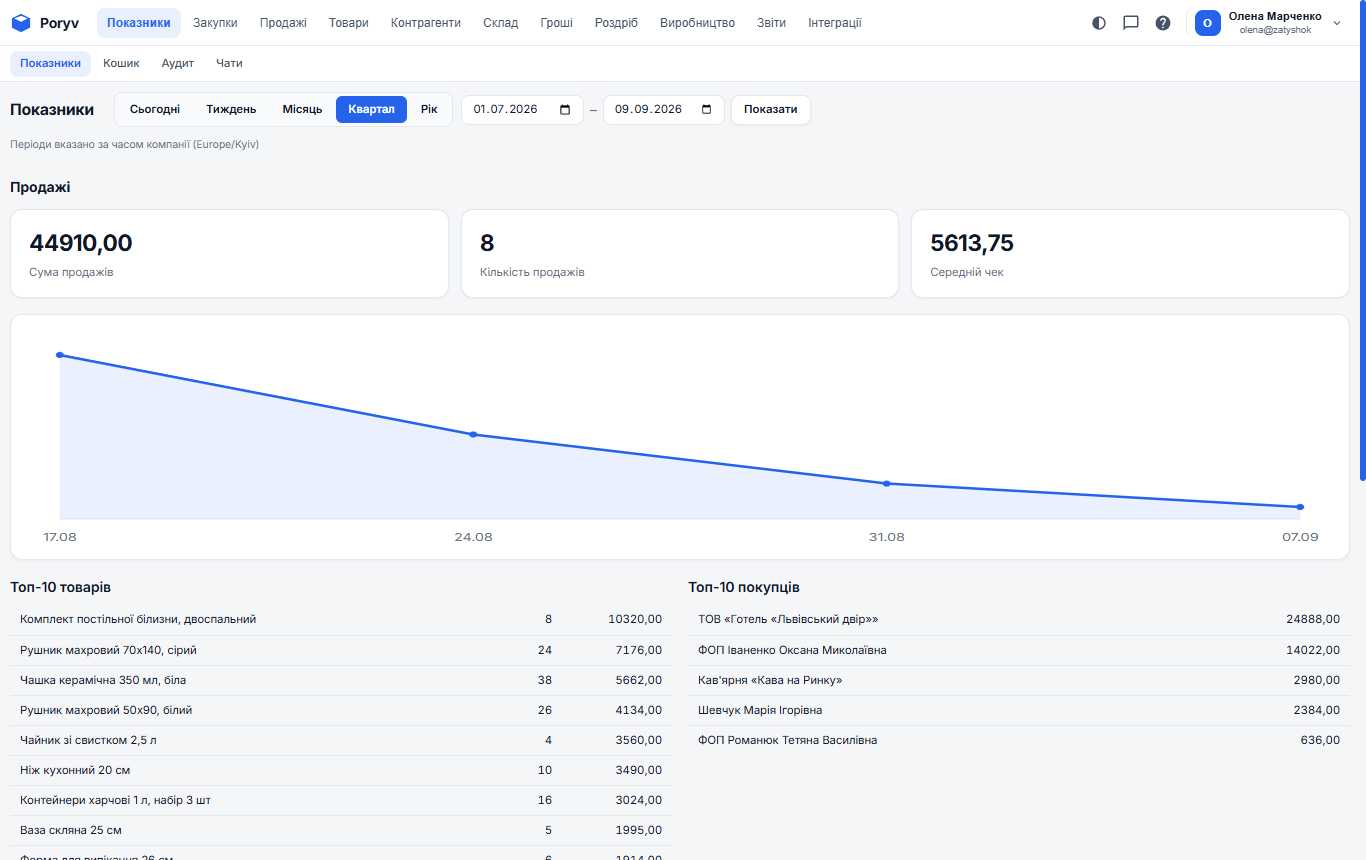Select the Рік period option
Viewport: 1366px width, 860px height.
click(429, 109)
